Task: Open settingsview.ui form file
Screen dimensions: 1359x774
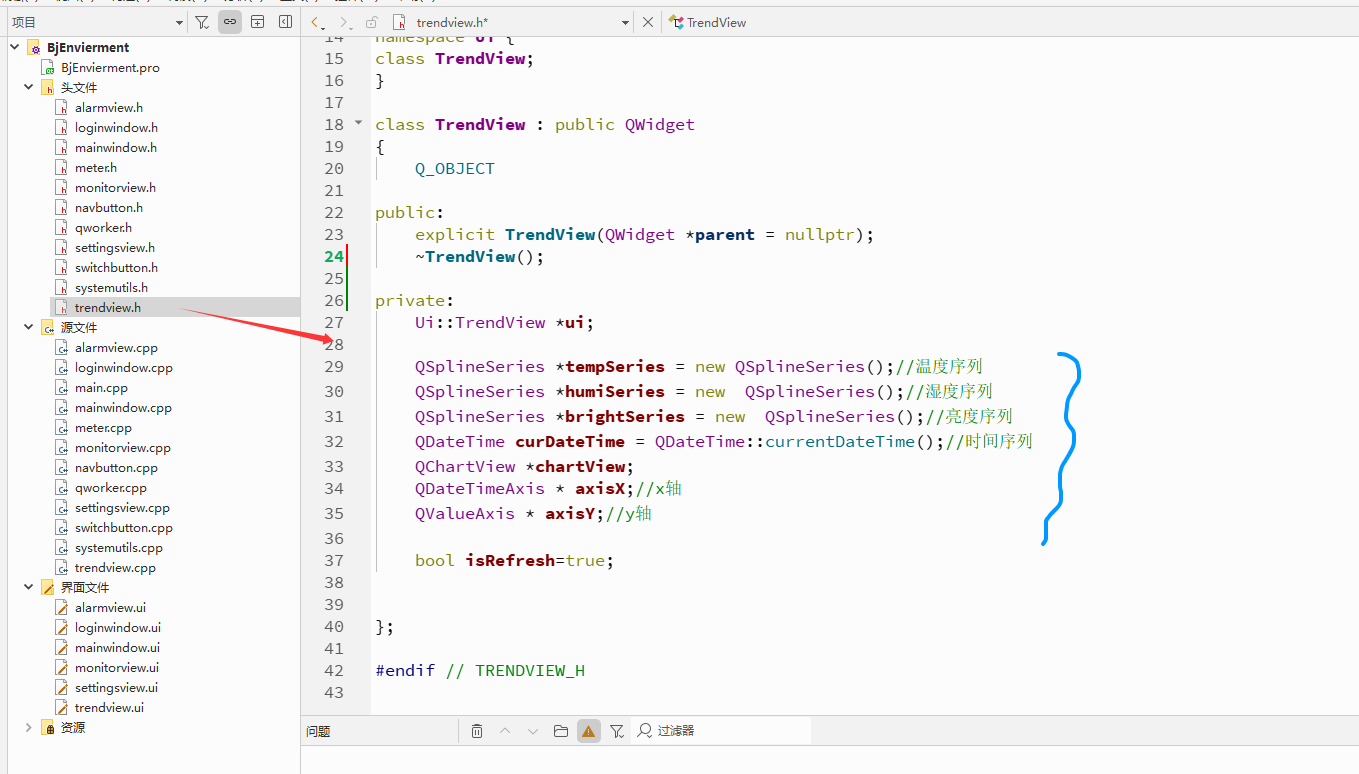Action: (116, 687)
